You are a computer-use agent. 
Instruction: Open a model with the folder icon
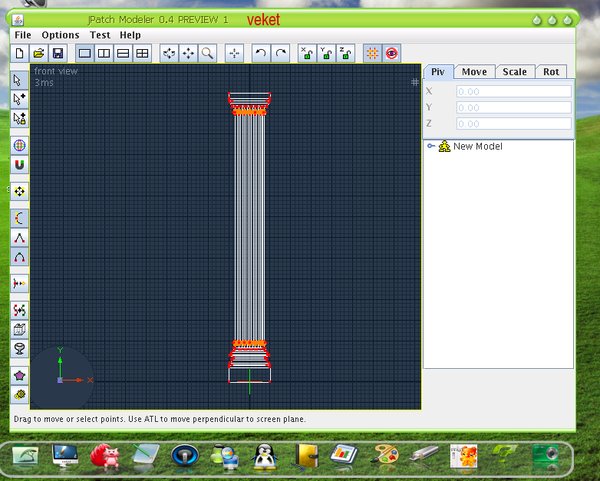38,52
